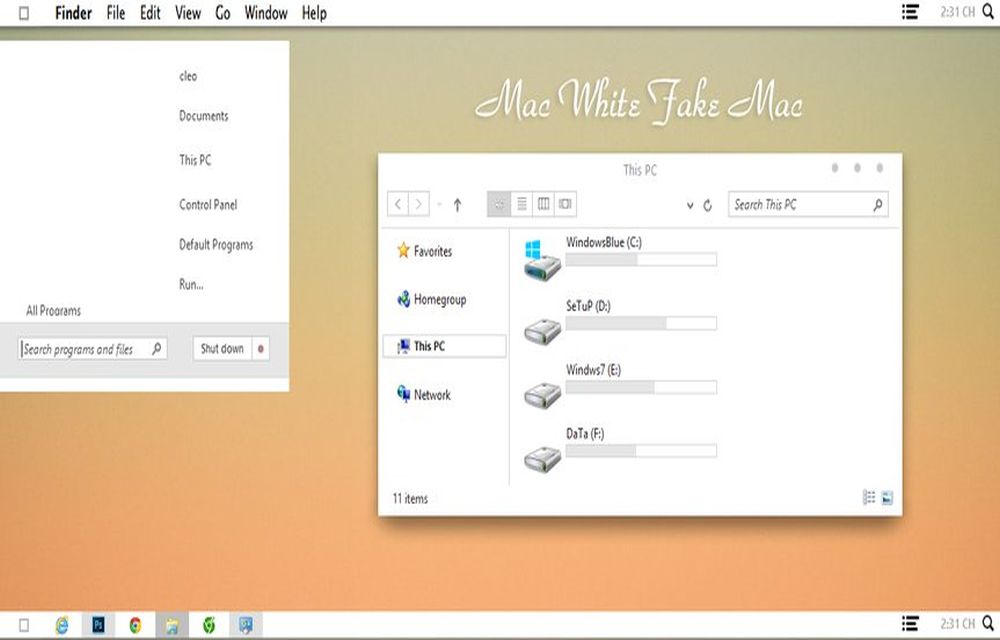Open This PC from the Start menu
1000x640 pixels.
click(195, 160)
